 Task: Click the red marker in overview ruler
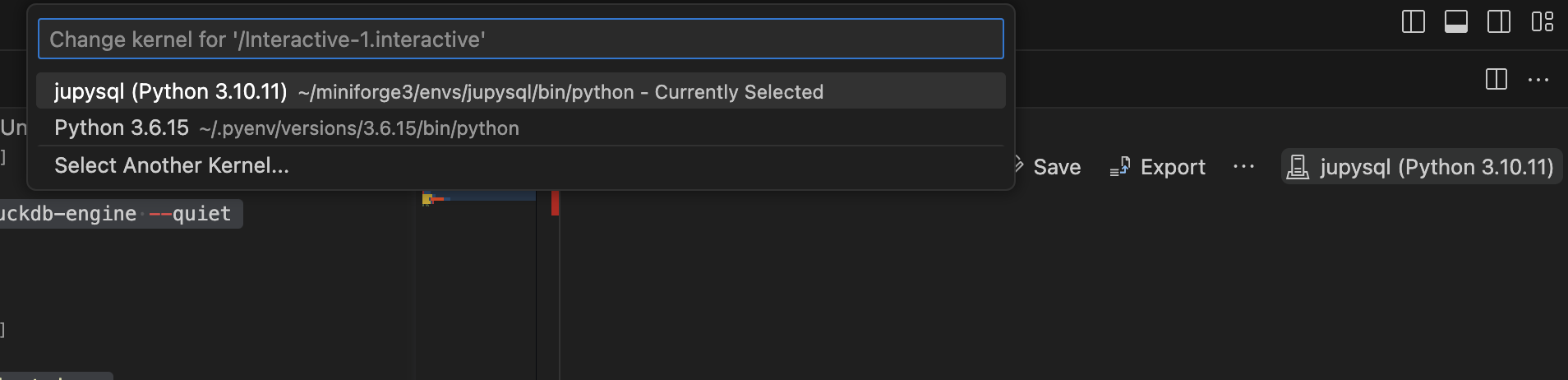point(556,202)
